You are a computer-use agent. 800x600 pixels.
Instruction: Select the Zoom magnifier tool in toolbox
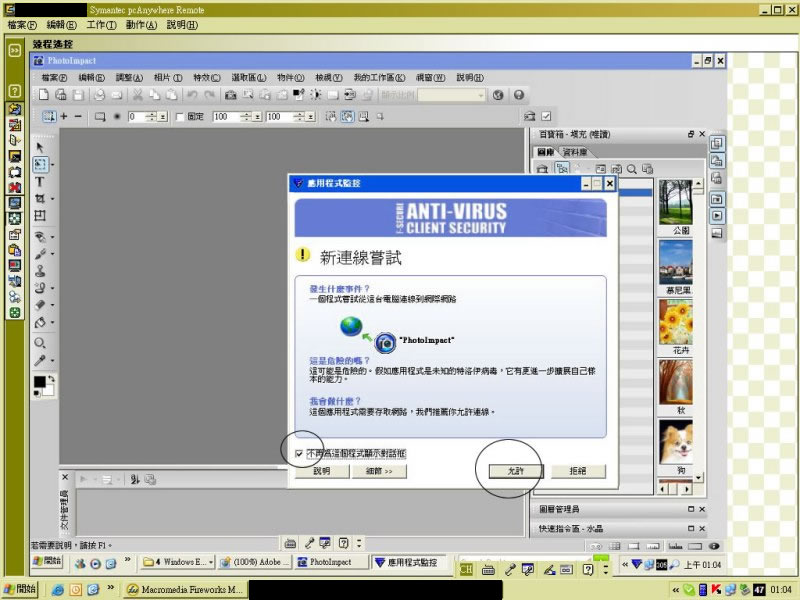click(40, 343)
